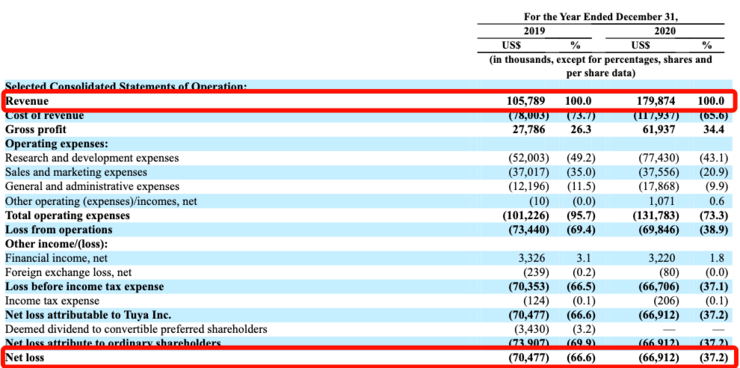Select General and administrative expenses label

[x=92, y=186]
